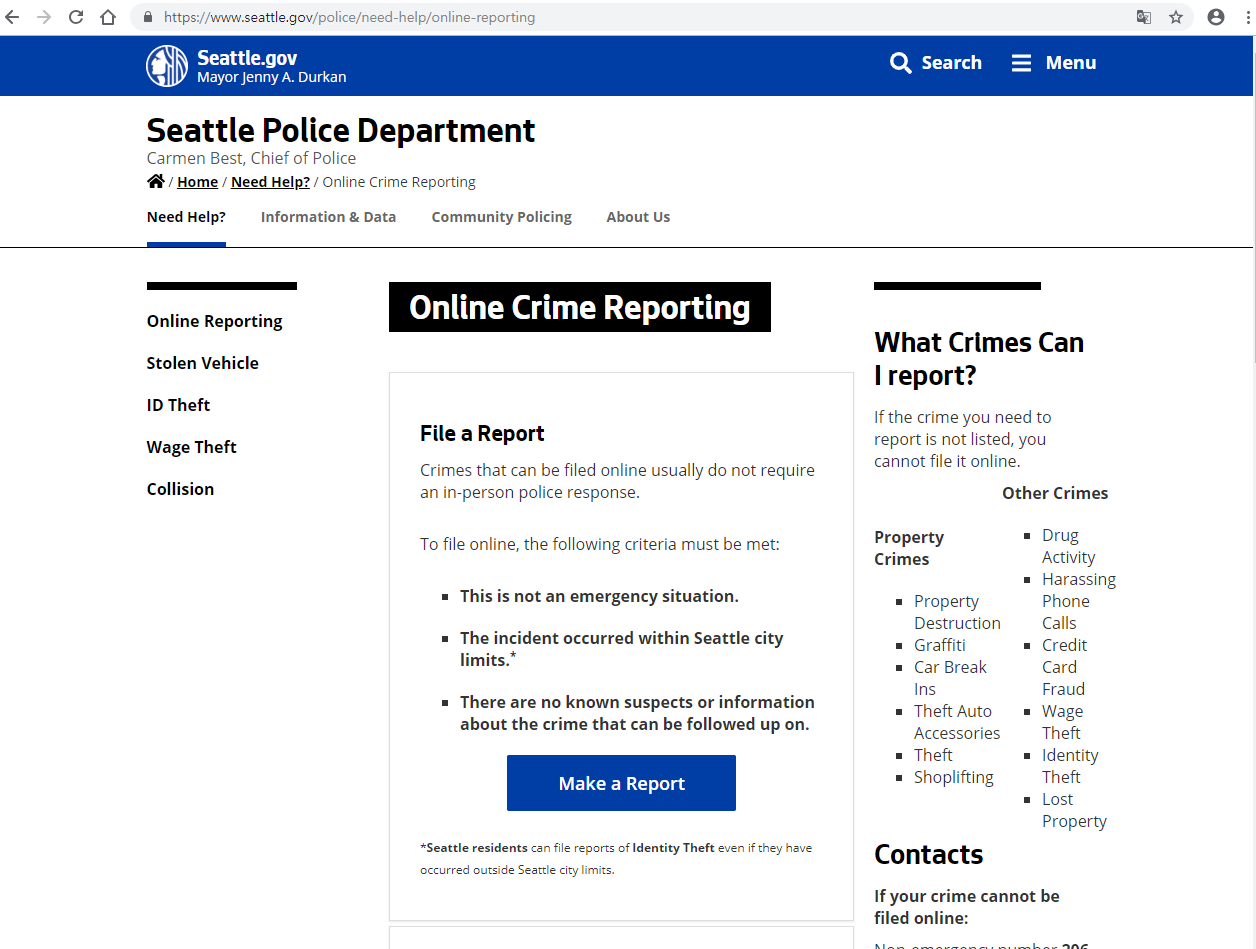
Task: Click the Contacts heading
Action: (x=929, y=854)
